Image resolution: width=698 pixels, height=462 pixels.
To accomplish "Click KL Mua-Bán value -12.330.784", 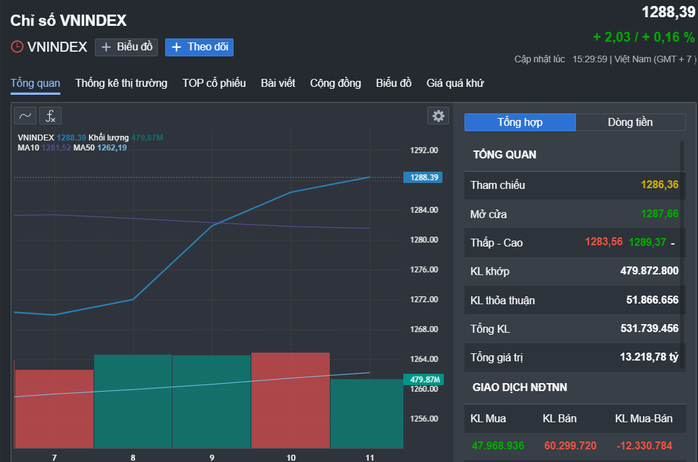I will 644,446.
